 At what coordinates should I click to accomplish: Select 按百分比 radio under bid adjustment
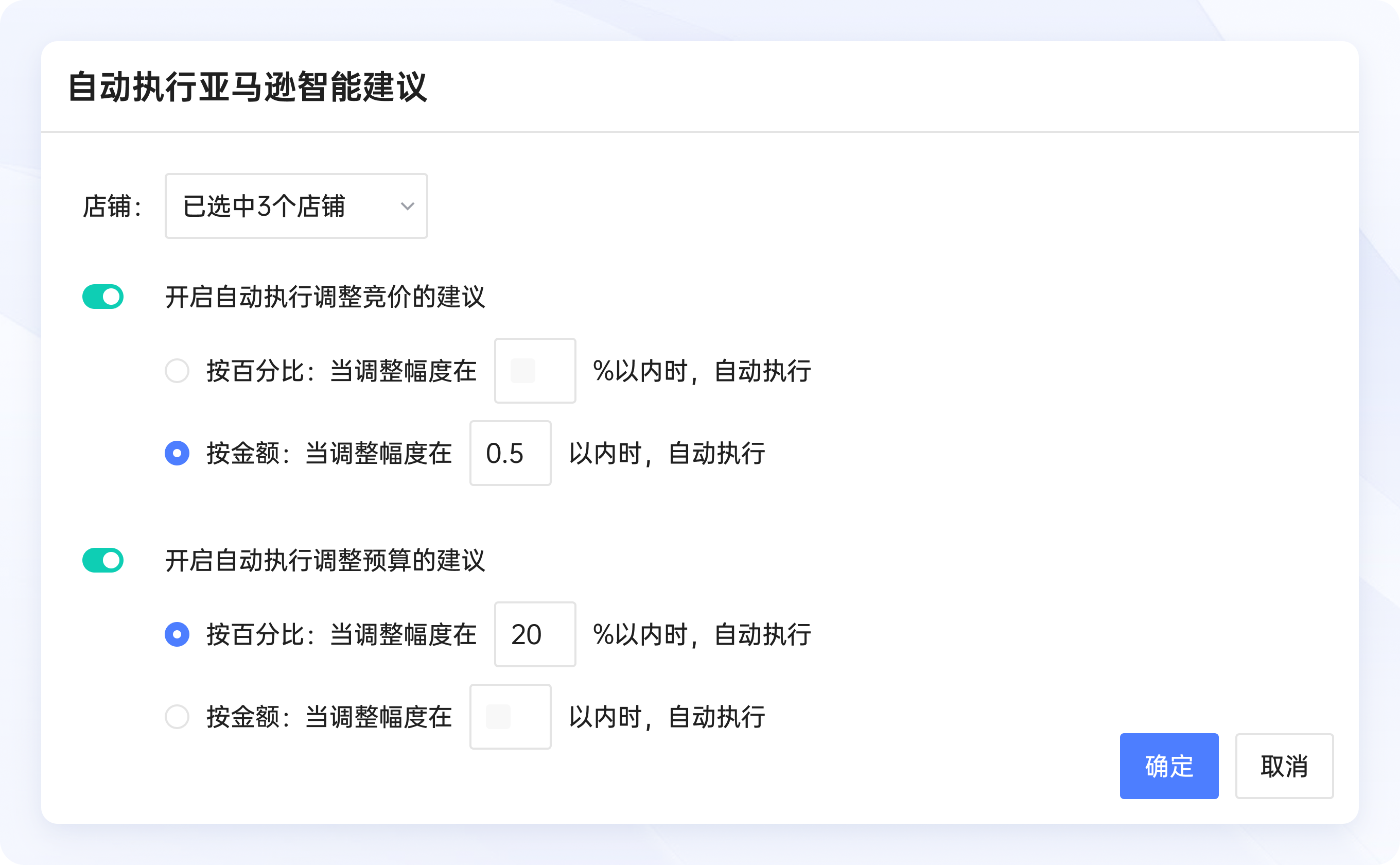[177, 371]
